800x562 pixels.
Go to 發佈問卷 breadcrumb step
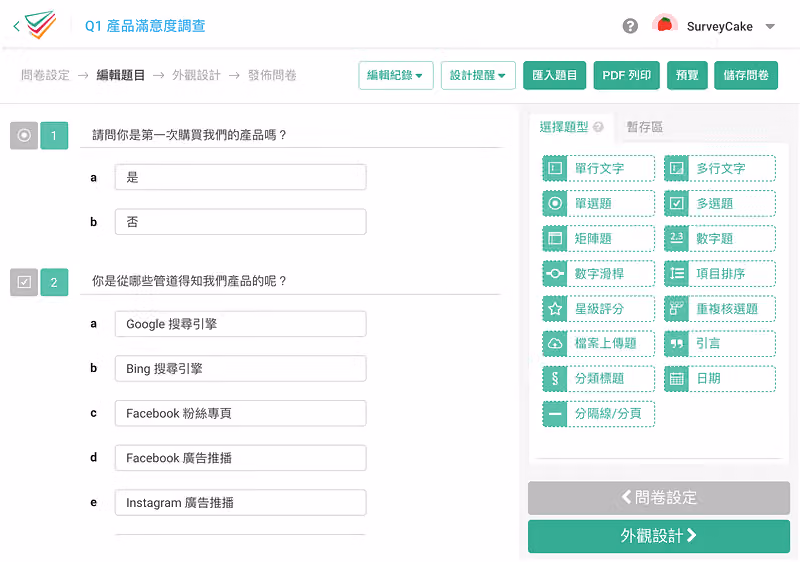pos(272,75)
